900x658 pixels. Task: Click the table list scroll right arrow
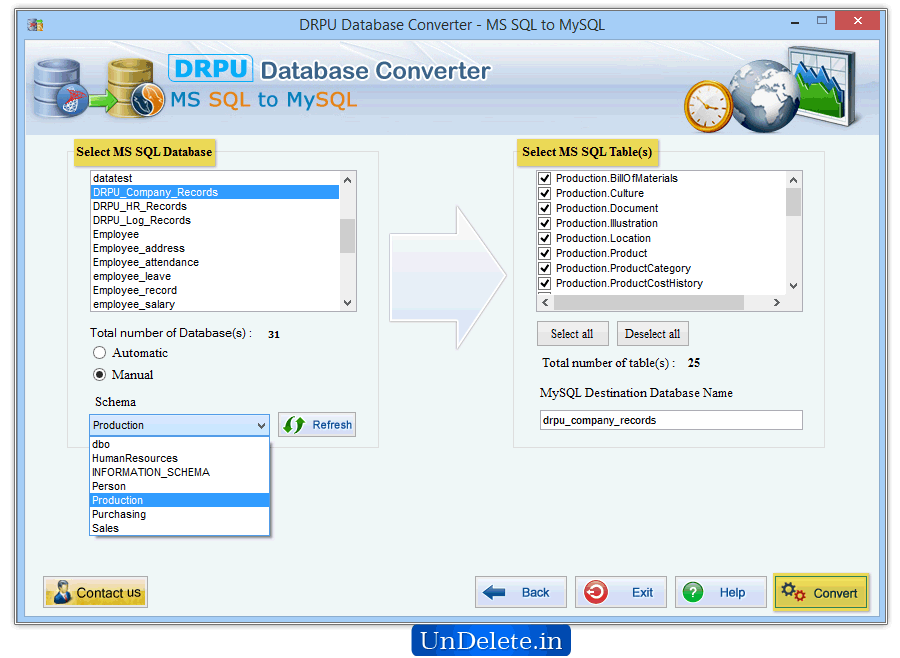click(x=777, y=303)
